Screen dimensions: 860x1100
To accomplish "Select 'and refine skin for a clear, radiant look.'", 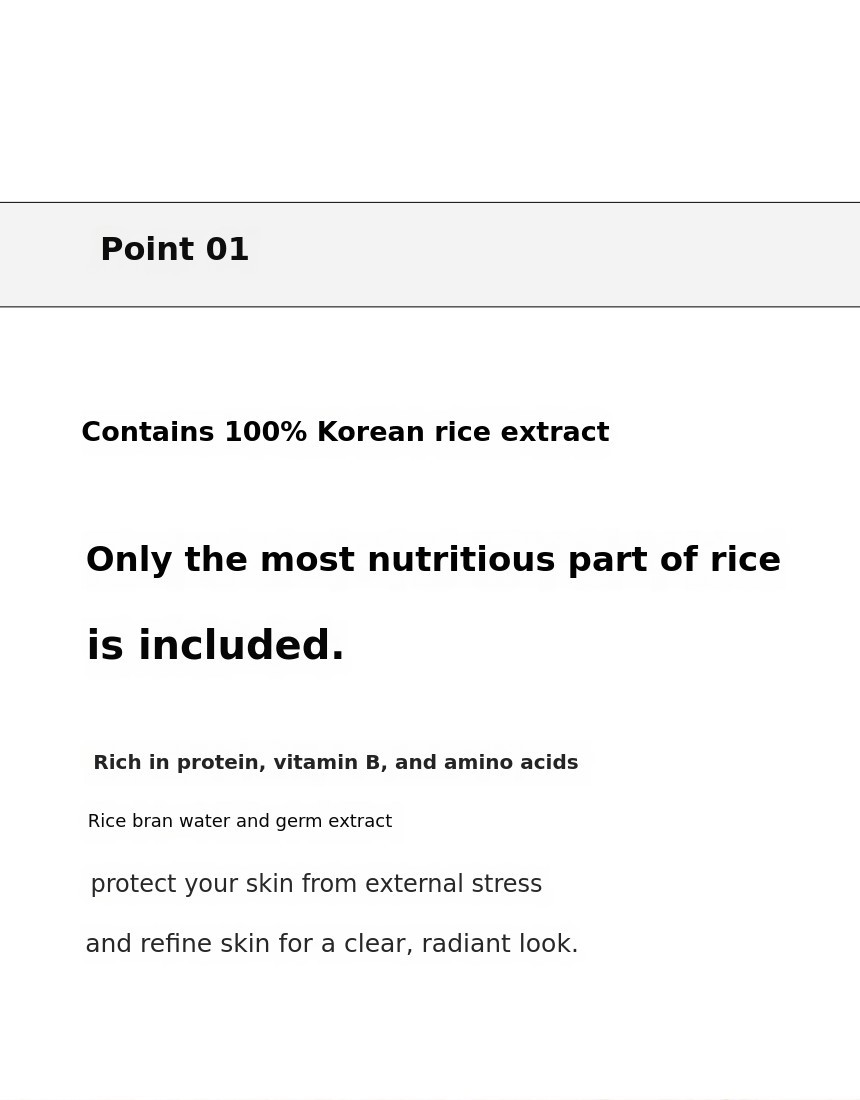I will pyautogui.click(x=332, y=944).
